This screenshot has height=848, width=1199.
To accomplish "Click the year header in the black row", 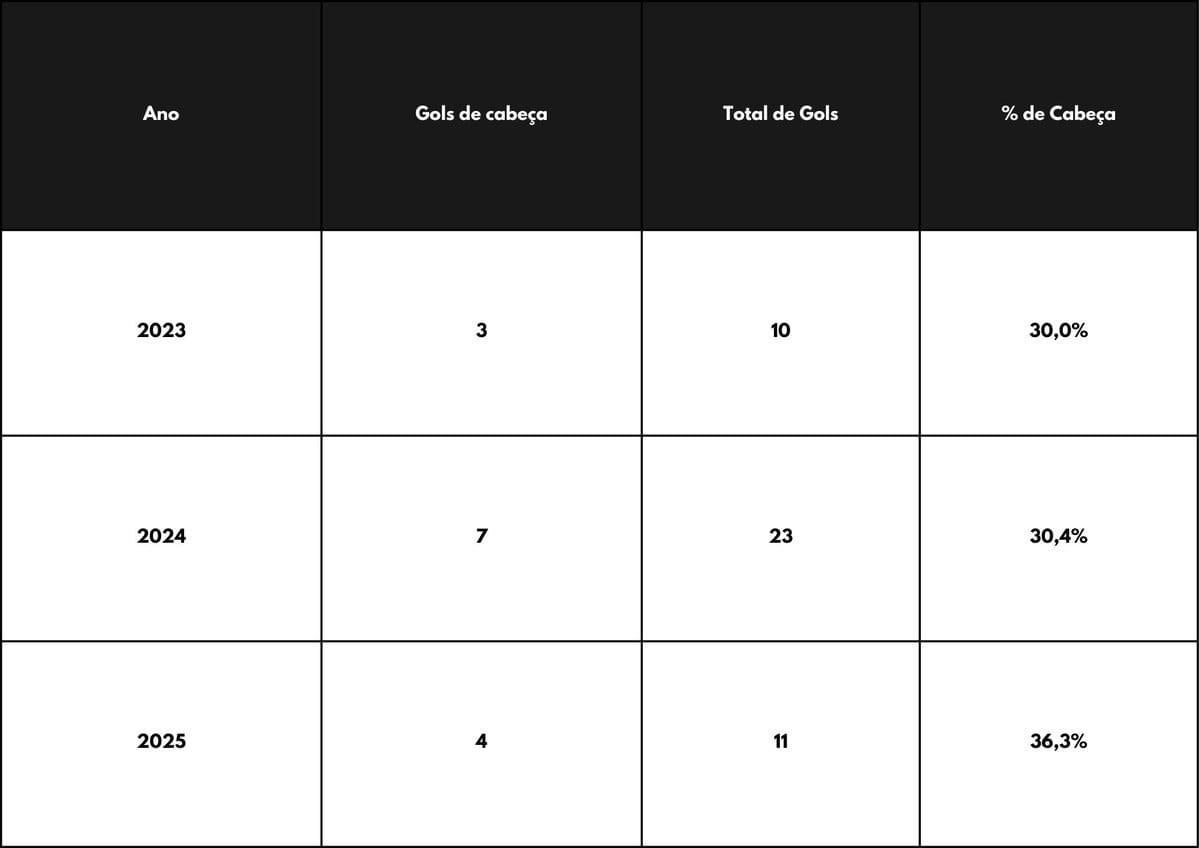I will click(161, 114).
